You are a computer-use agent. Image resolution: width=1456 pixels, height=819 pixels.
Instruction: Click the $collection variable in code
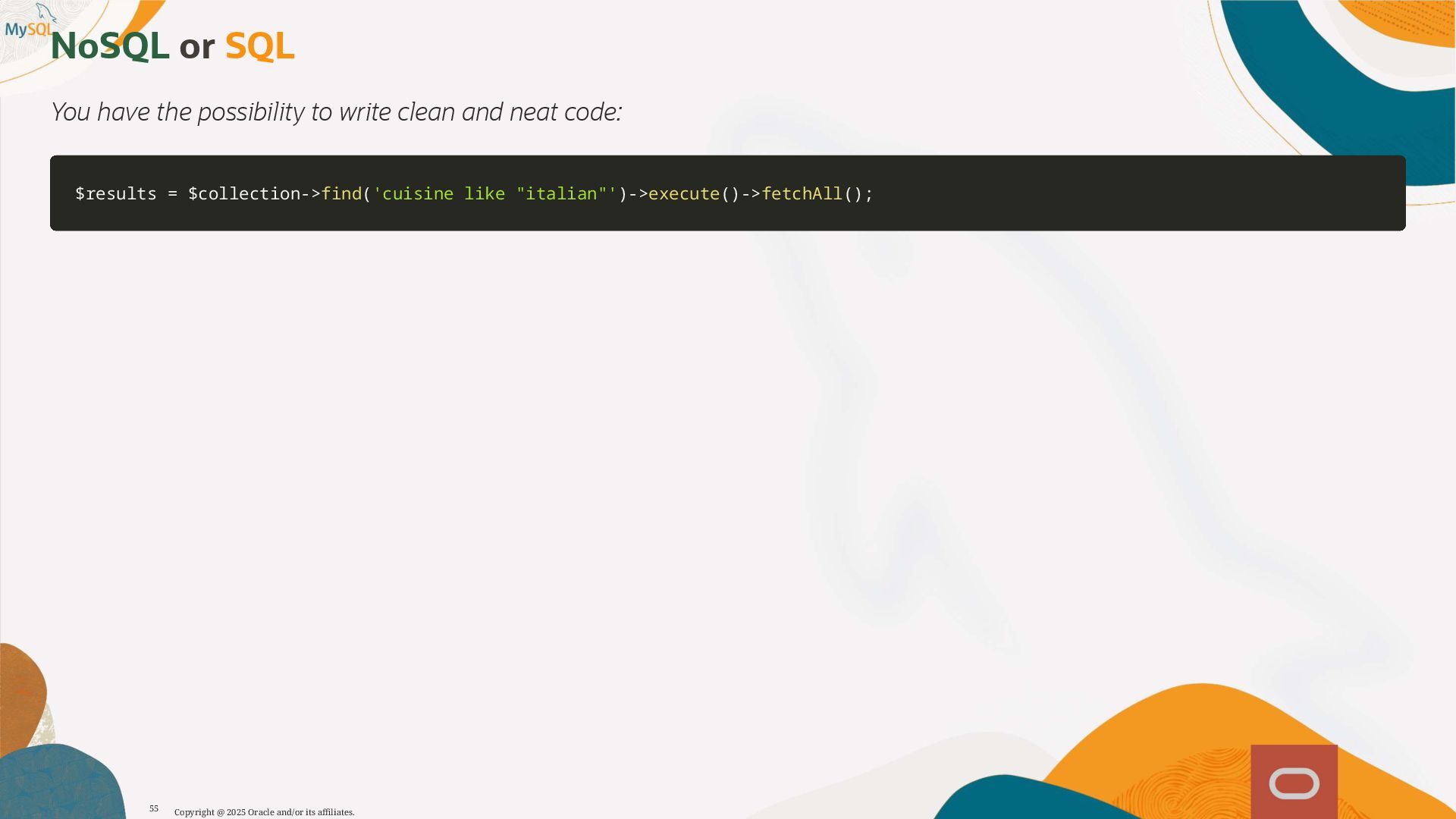pos(244,194)
